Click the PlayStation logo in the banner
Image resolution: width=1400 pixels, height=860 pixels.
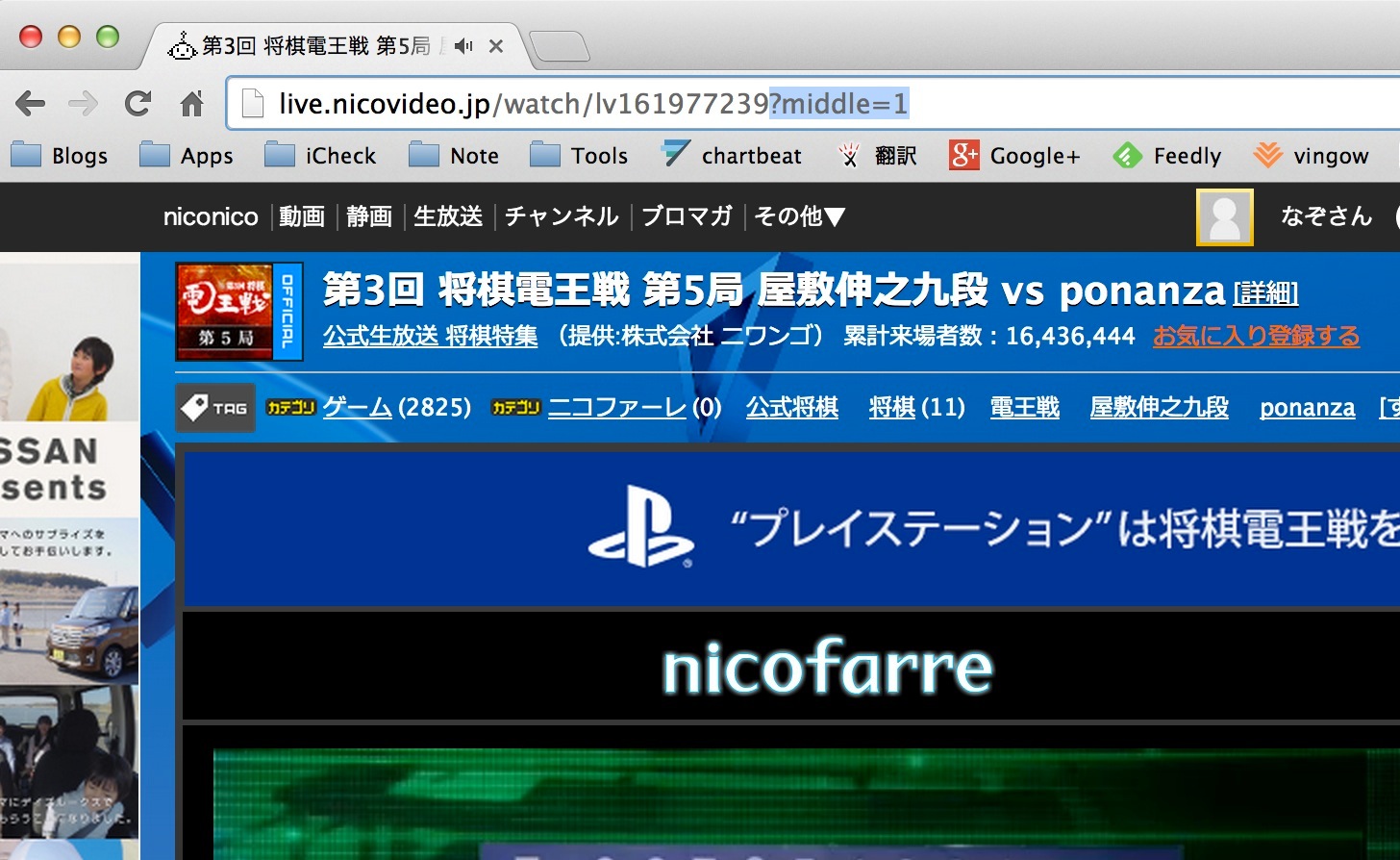[x=641, y=526]
